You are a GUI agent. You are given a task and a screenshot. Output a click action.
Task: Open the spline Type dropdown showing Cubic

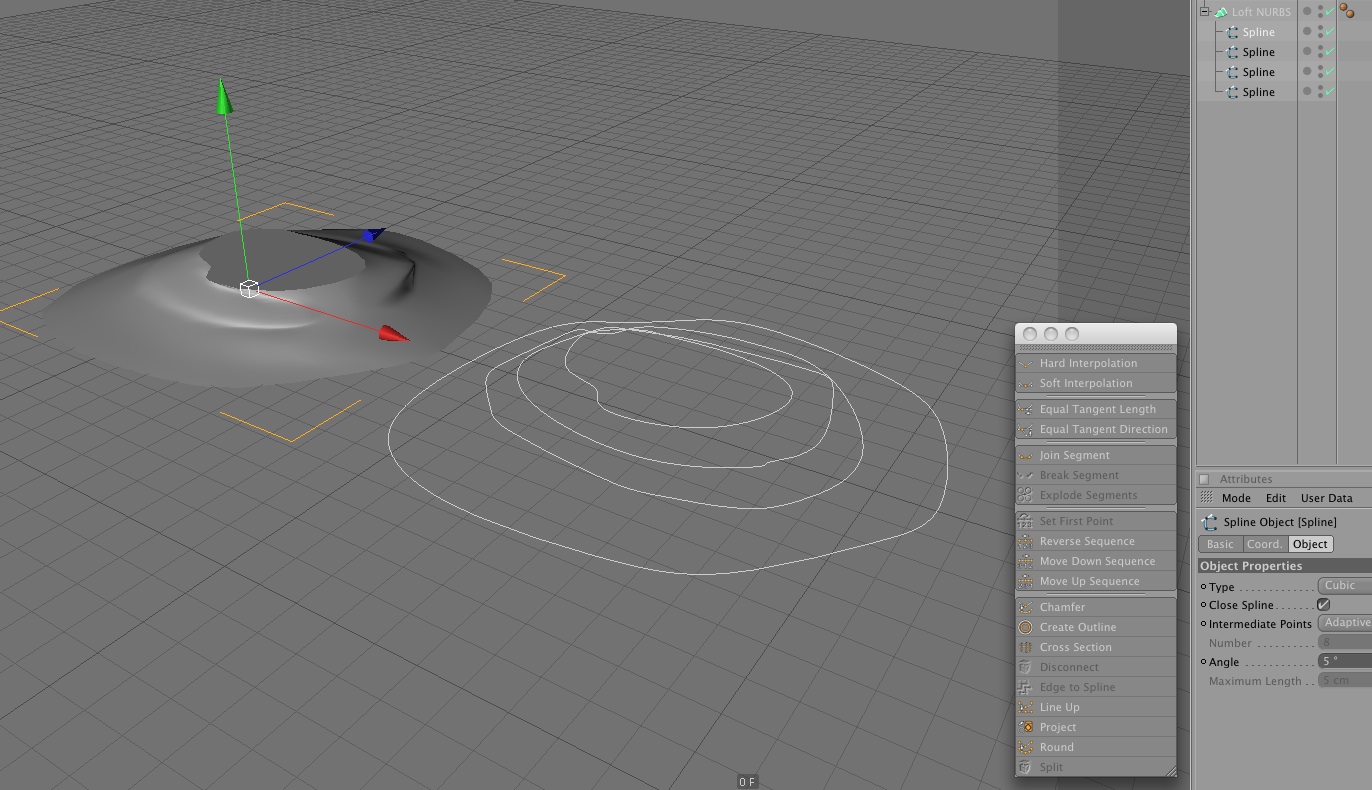point(1344,586)
